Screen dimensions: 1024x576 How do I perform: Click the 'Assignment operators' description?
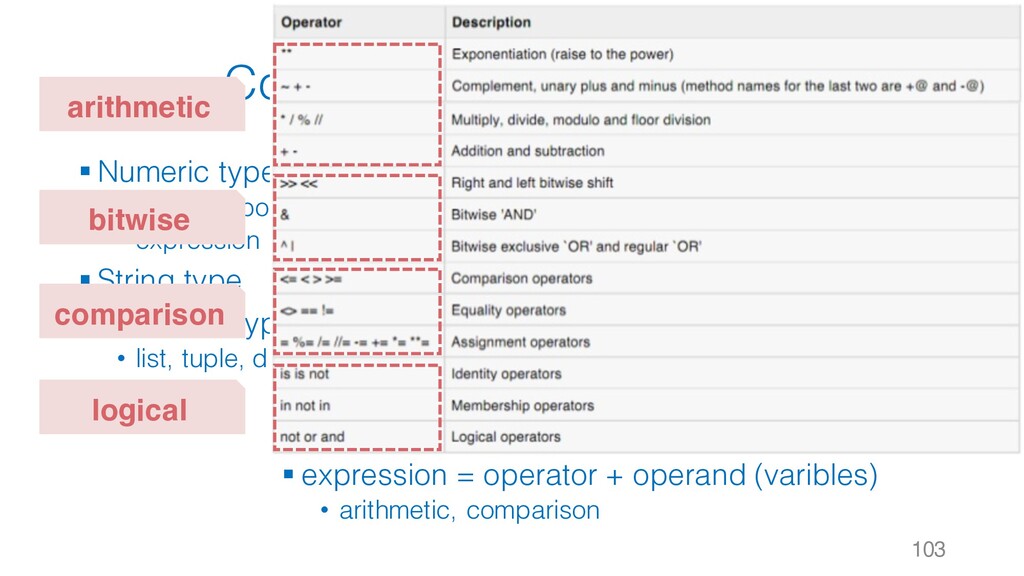tap(521, 342)
